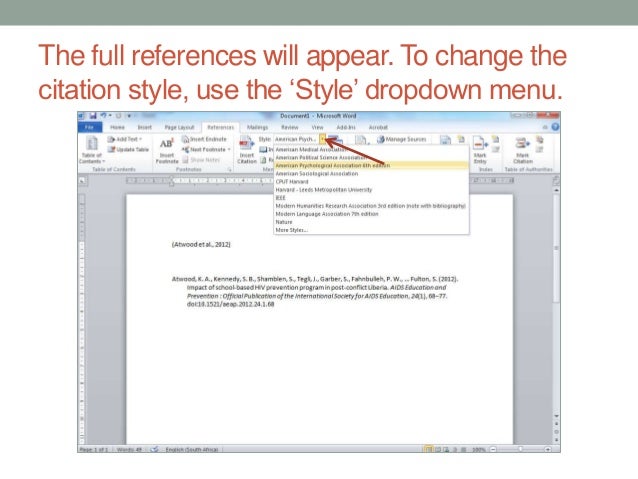Open the File tab

point(89,127)
